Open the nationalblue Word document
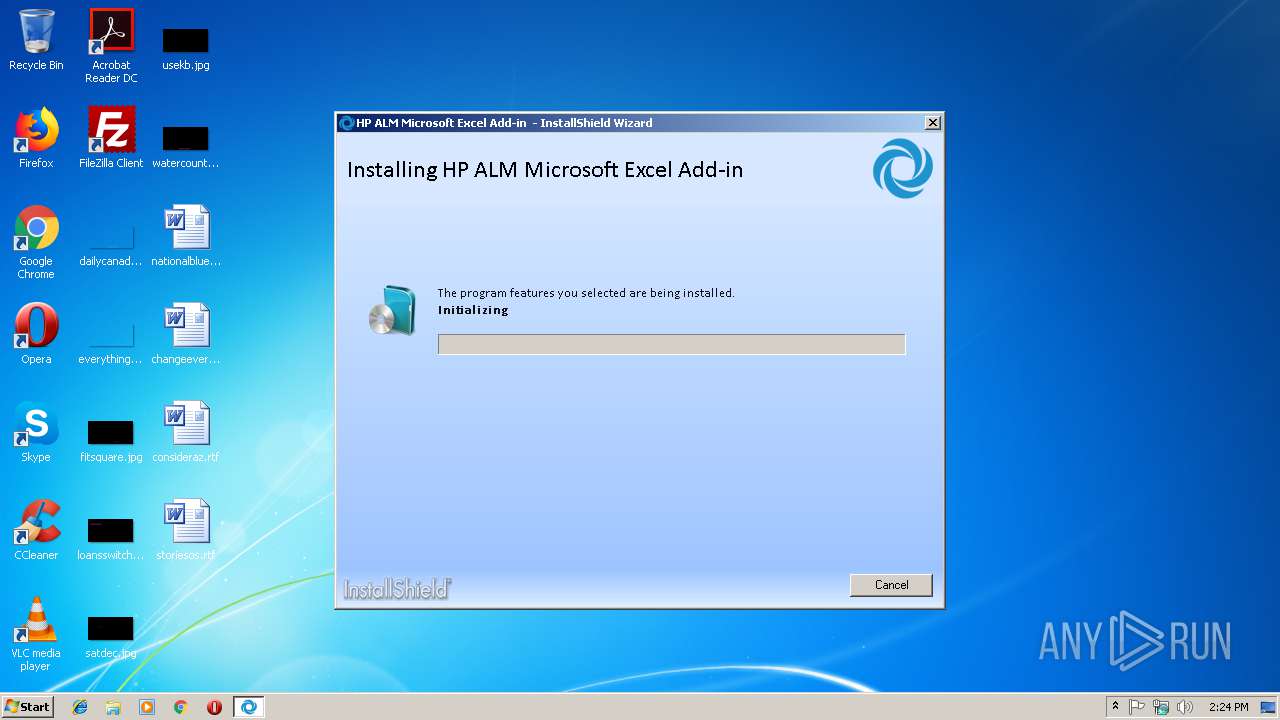The image size is (1280, 720). click(x=186, y=236)
